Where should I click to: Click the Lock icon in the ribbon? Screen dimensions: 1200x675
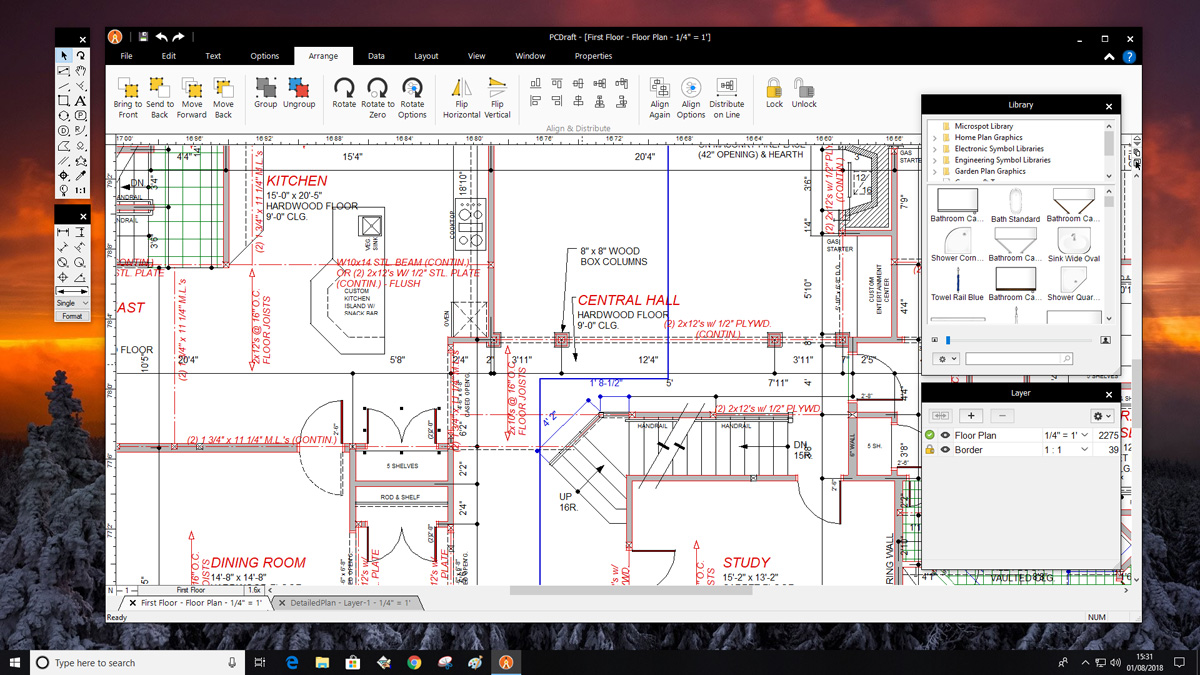pos(774,88)
